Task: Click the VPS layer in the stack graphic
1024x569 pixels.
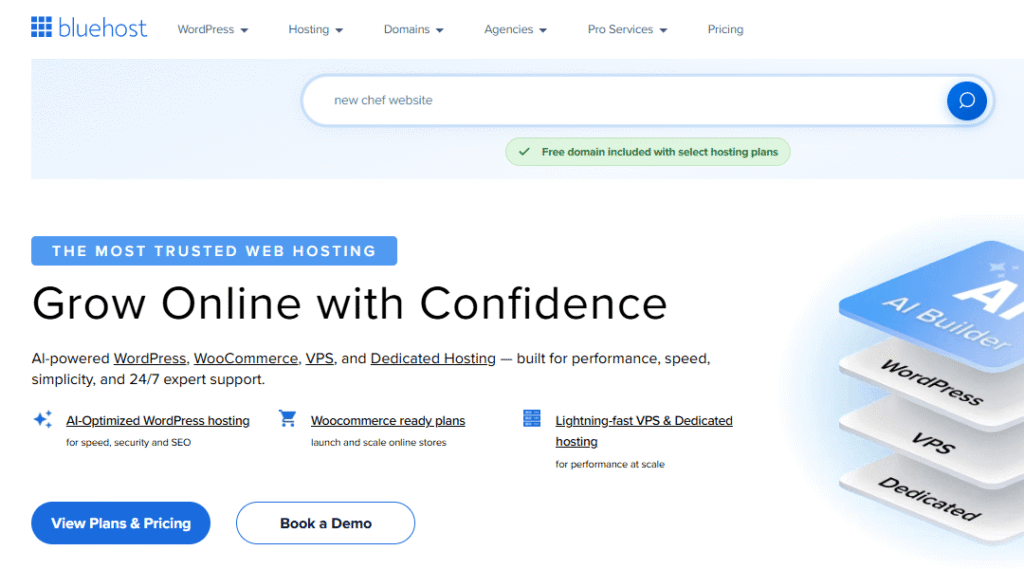Action: tap(934, 444)
